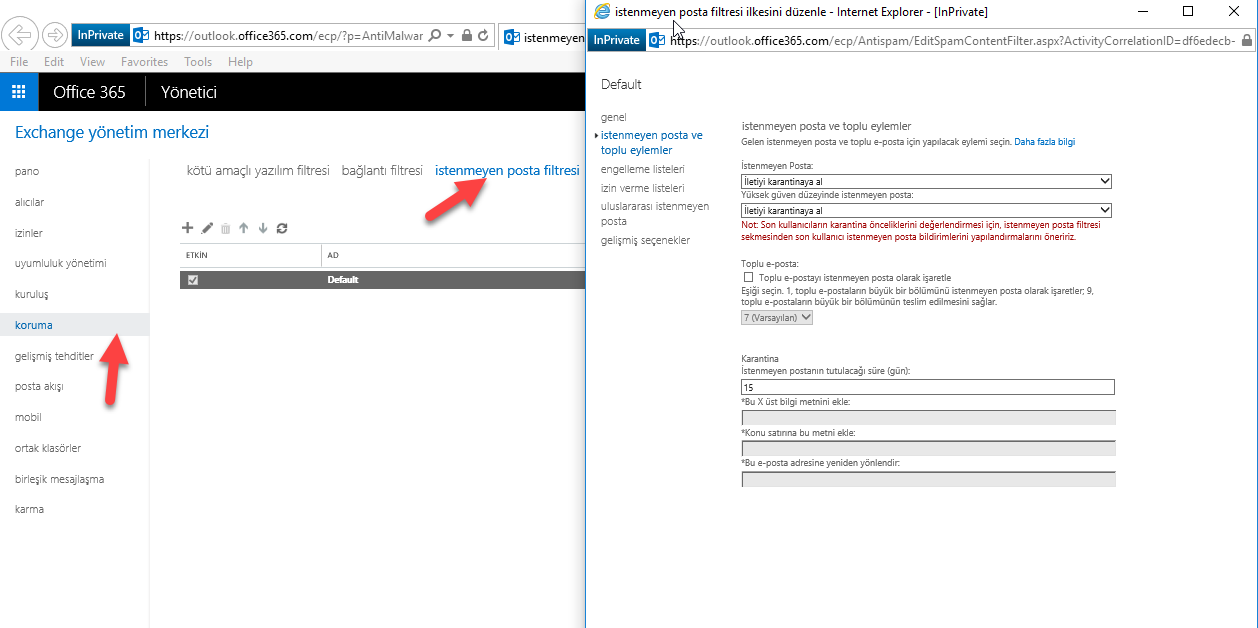Click the main window address bar URL
Viewport: 1258px width, 628px height.
288,35
